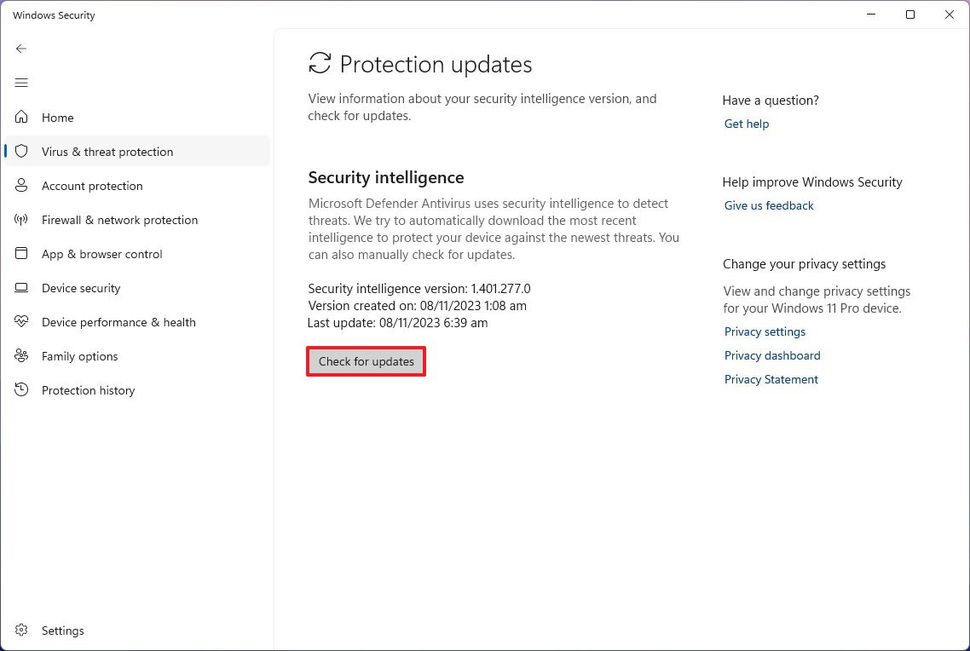970x651 pixels.
Task: Read the Privacy Statement
Action: pos(771,379)
